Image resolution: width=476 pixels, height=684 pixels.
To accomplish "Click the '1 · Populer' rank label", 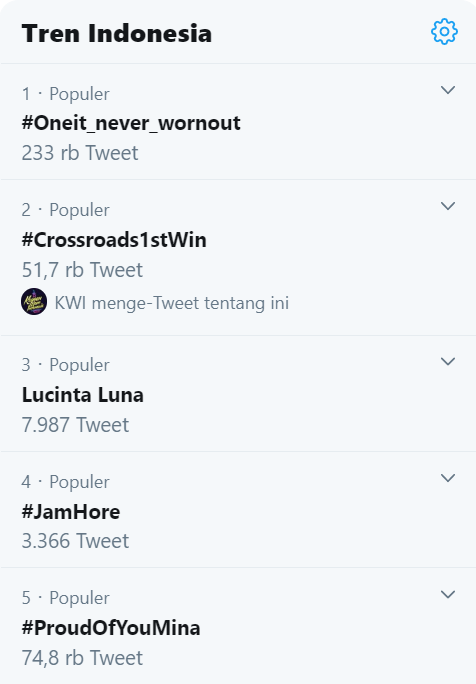I will (x=65, y=94).
